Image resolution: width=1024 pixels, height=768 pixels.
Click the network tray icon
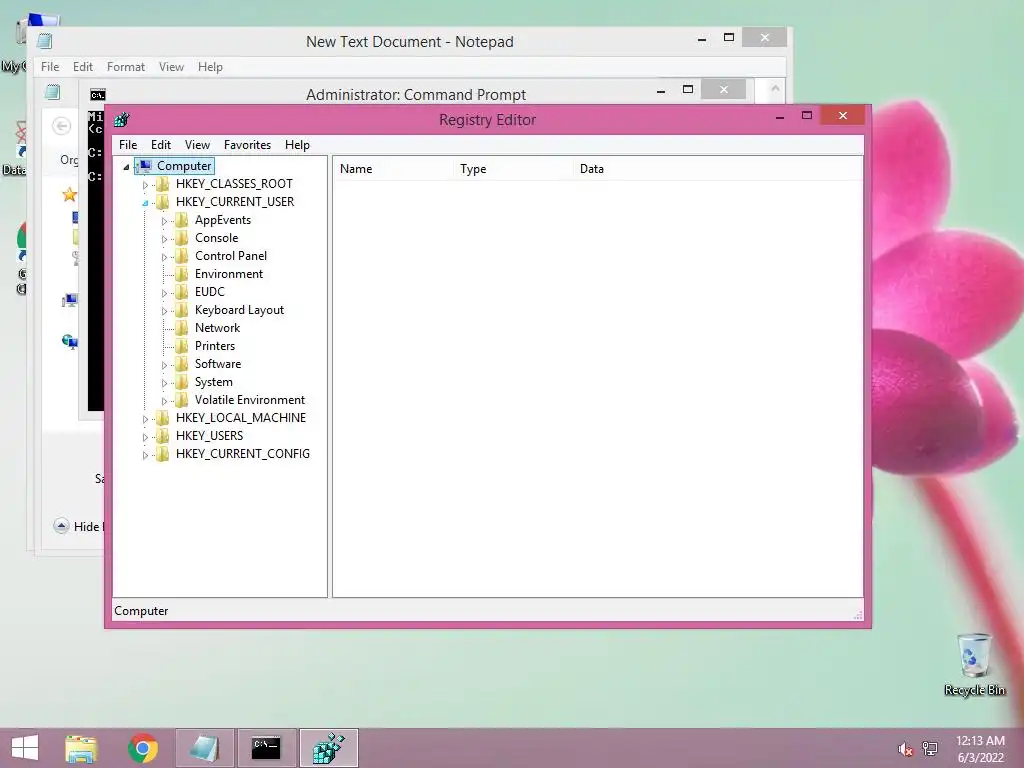[x=930, y=749]
